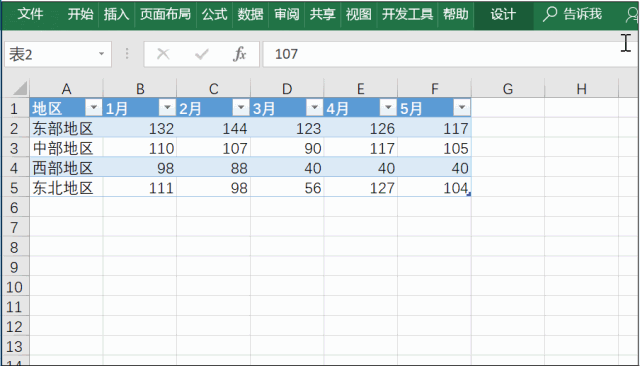Open the 文件 menu tab
Screen dimensions: 640x366
[x=30, y=14]
